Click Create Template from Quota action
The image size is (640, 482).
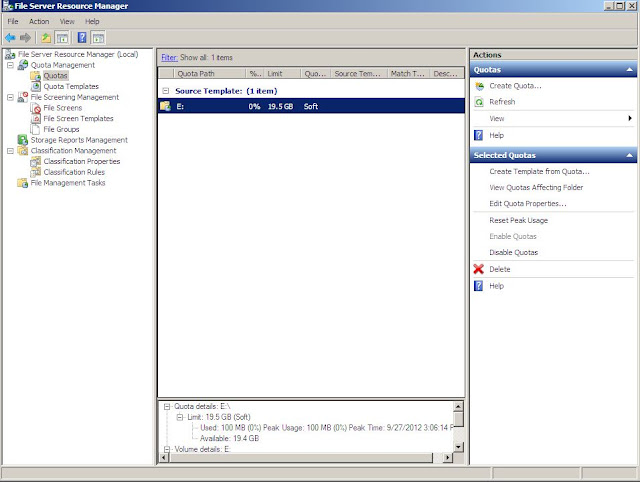coord(539,171)
